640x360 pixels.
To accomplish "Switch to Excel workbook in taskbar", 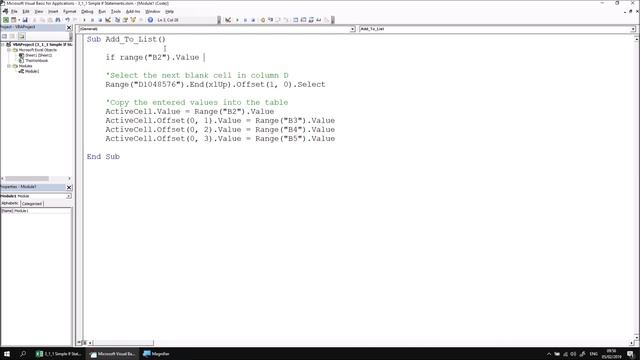I will tap(58, 353).
